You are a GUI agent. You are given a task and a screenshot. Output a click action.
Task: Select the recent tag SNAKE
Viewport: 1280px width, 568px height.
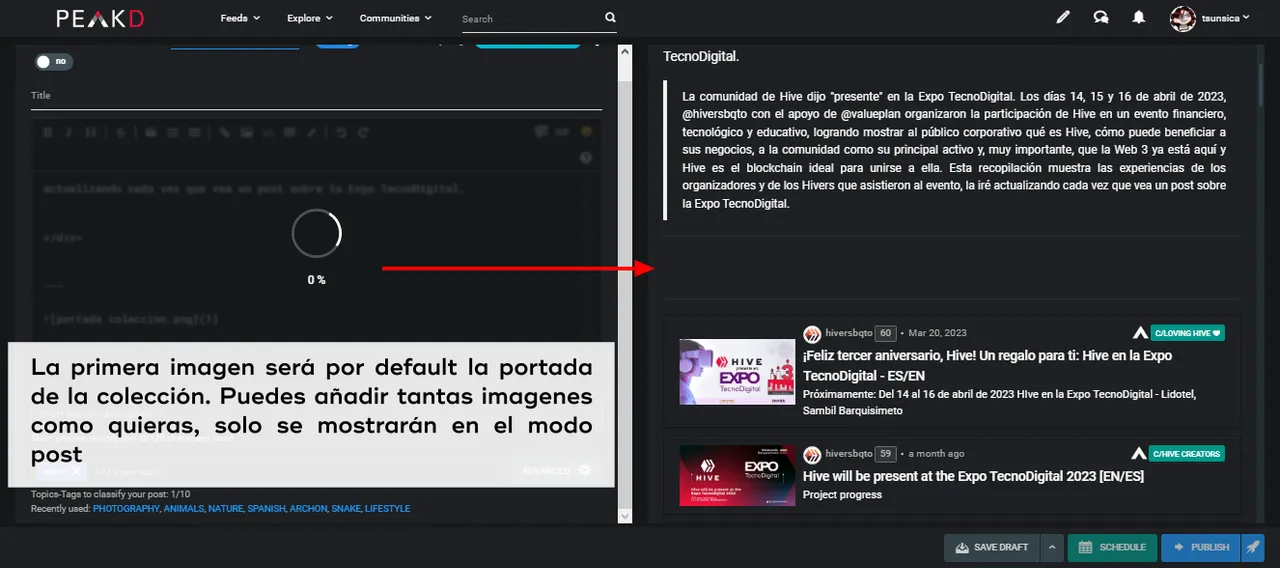pos(346,509)
